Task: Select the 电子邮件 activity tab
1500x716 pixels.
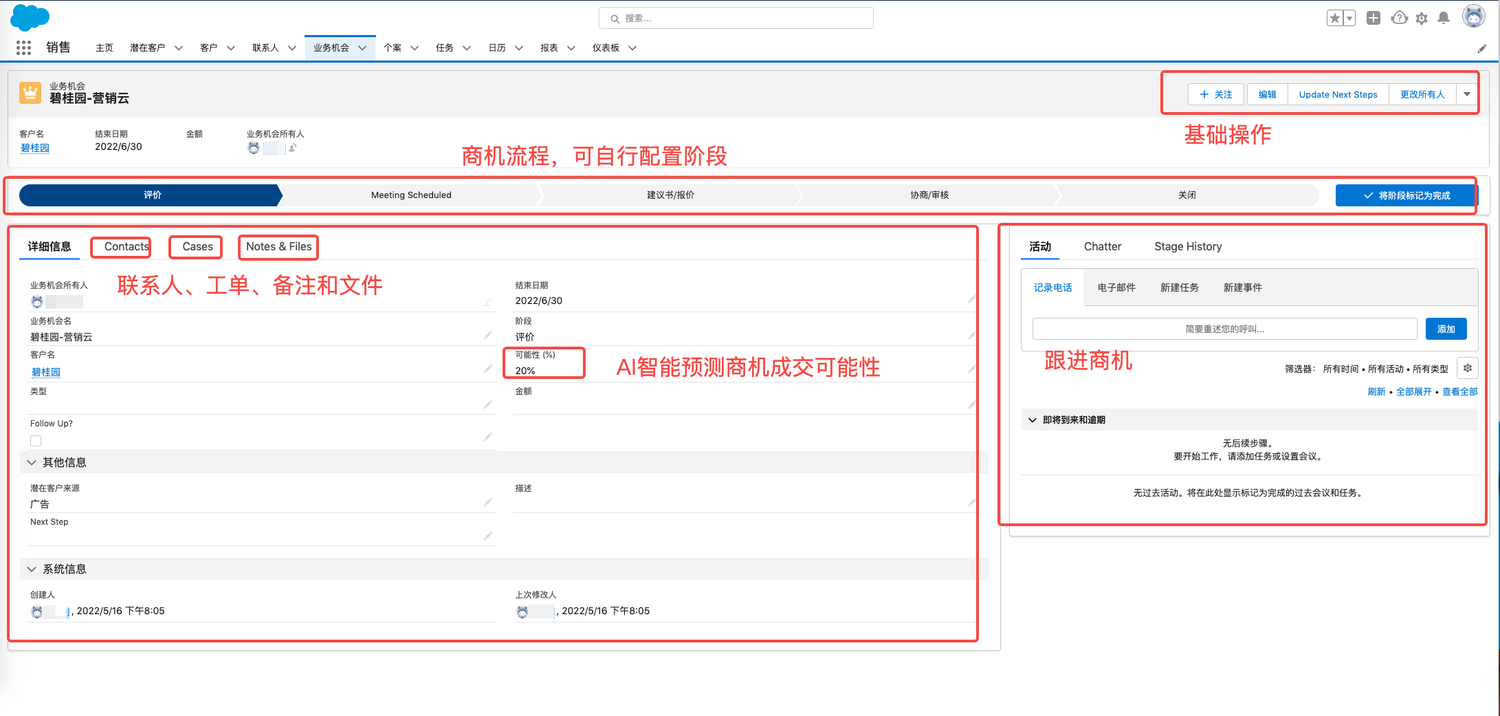Action: (1116, 288)
